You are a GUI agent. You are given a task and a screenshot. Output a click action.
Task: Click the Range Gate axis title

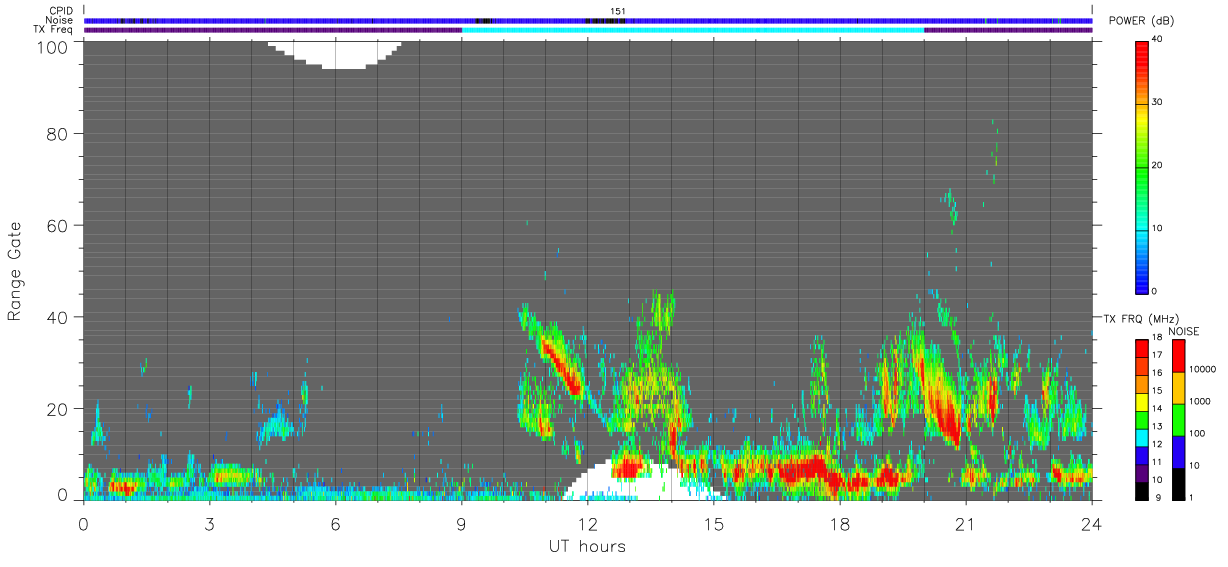16,270
